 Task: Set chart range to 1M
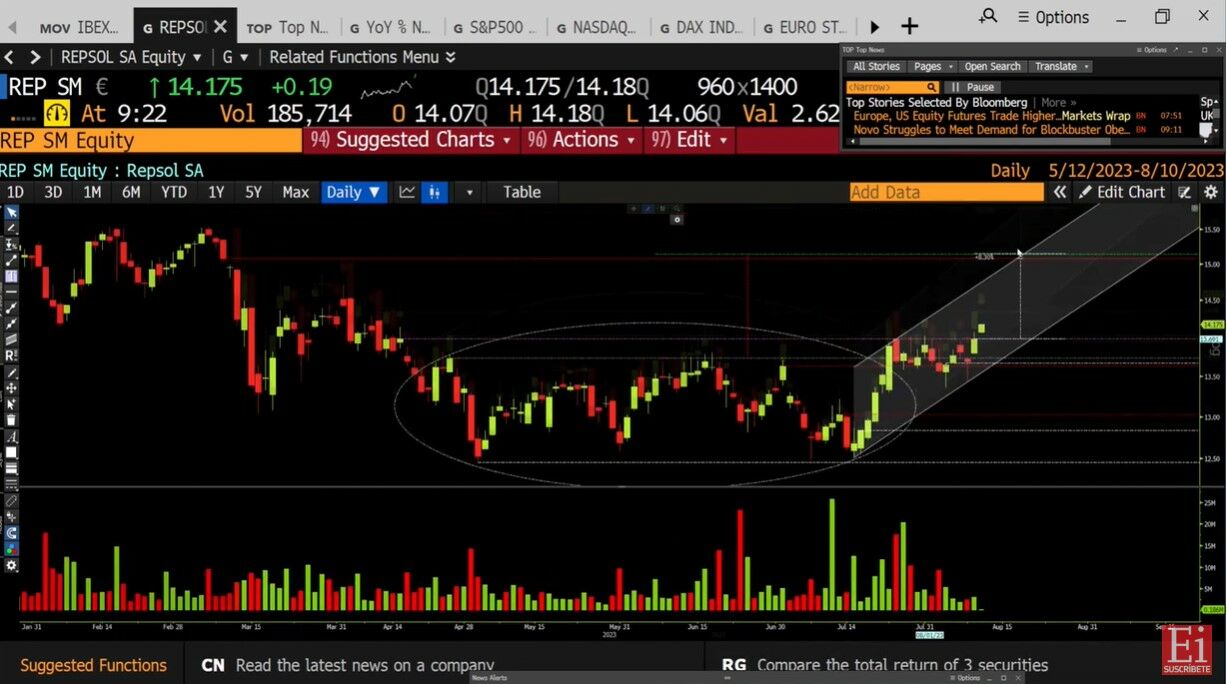coord(92,192)
